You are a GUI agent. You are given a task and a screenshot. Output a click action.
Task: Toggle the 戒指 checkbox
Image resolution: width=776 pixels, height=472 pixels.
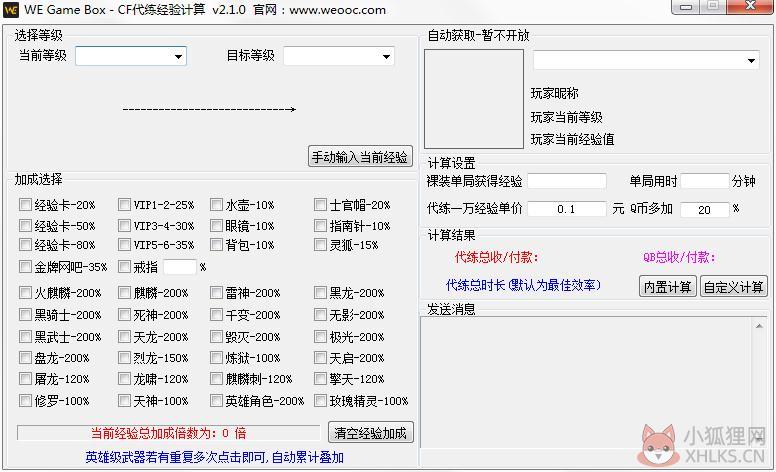[124, 267]
